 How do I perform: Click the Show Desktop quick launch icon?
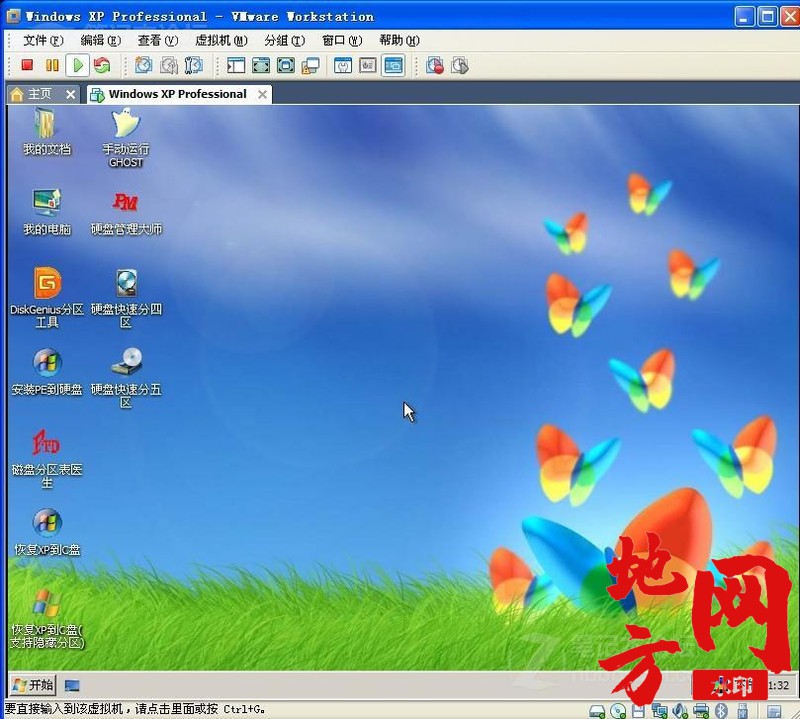tap(72, 685)
